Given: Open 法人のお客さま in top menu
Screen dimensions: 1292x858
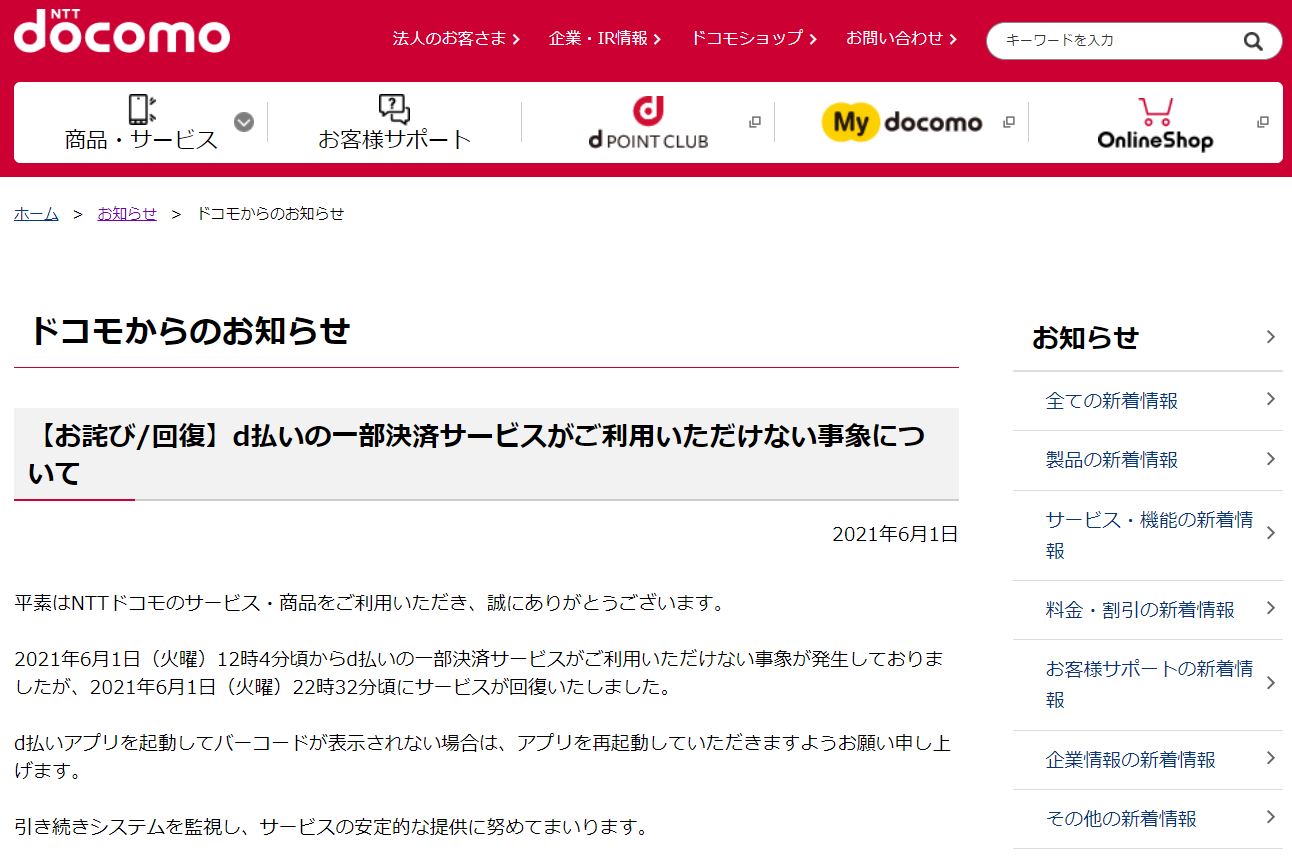Looking at the screenshot, I should coord(450,39).
